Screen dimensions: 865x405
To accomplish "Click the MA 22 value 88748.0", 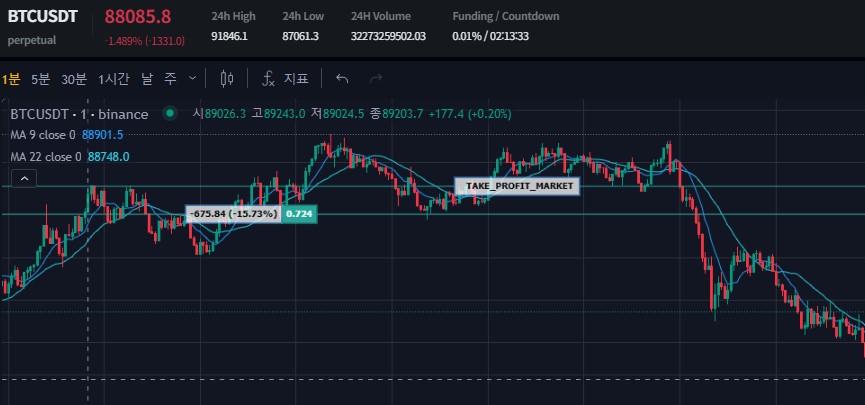I will pyautogui.click(x=109, y=157).
